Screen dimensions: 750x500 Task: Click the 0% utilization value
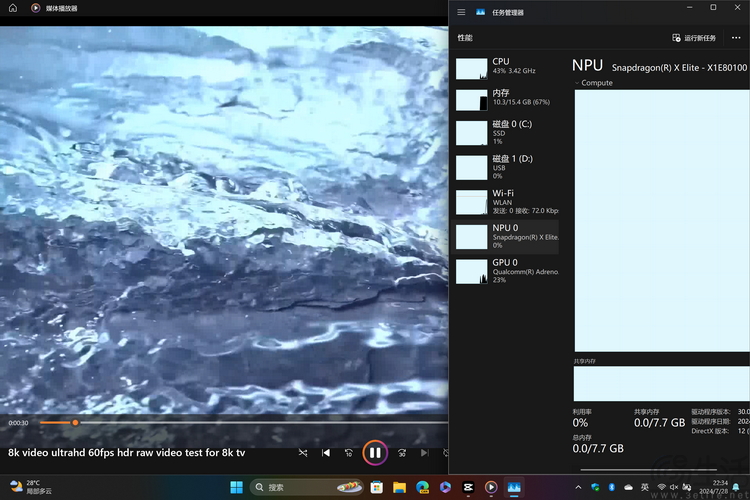580,422
